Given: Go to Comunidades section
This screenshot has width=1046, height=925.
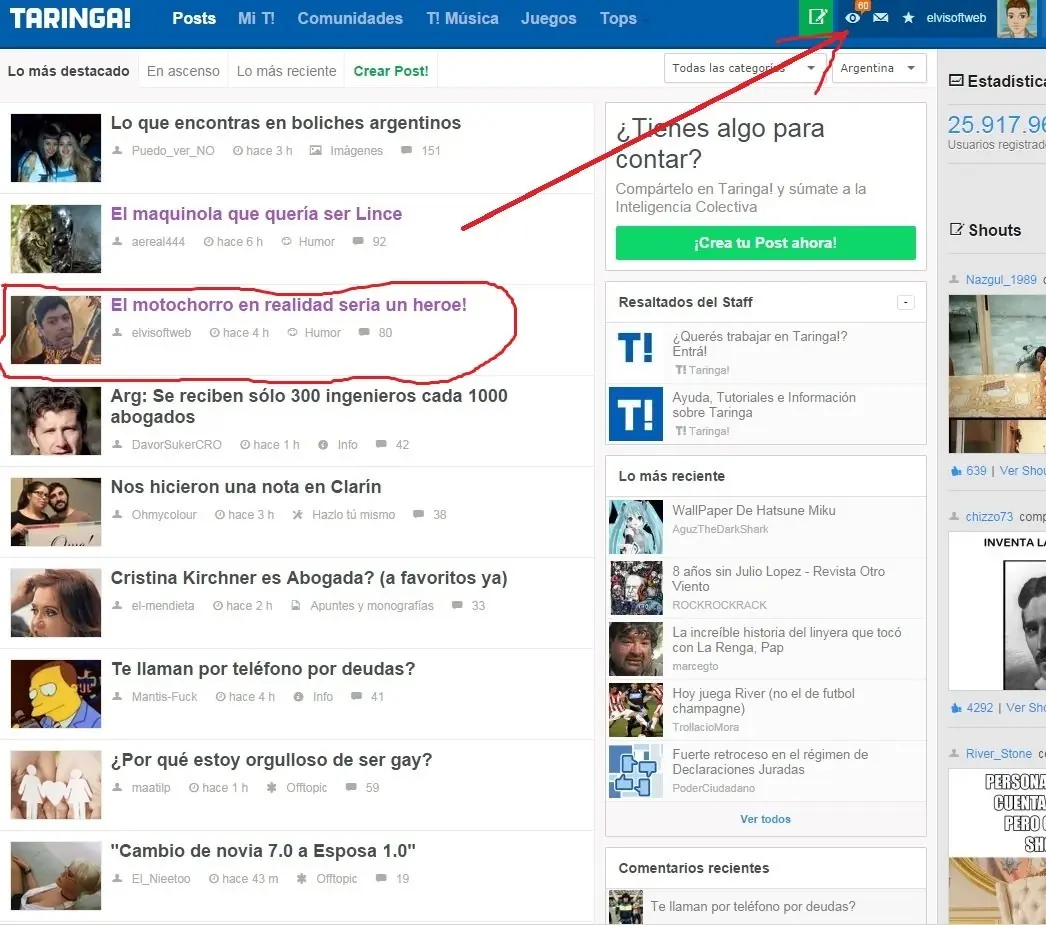Looking at the screenshot, I should coord(350,18).
